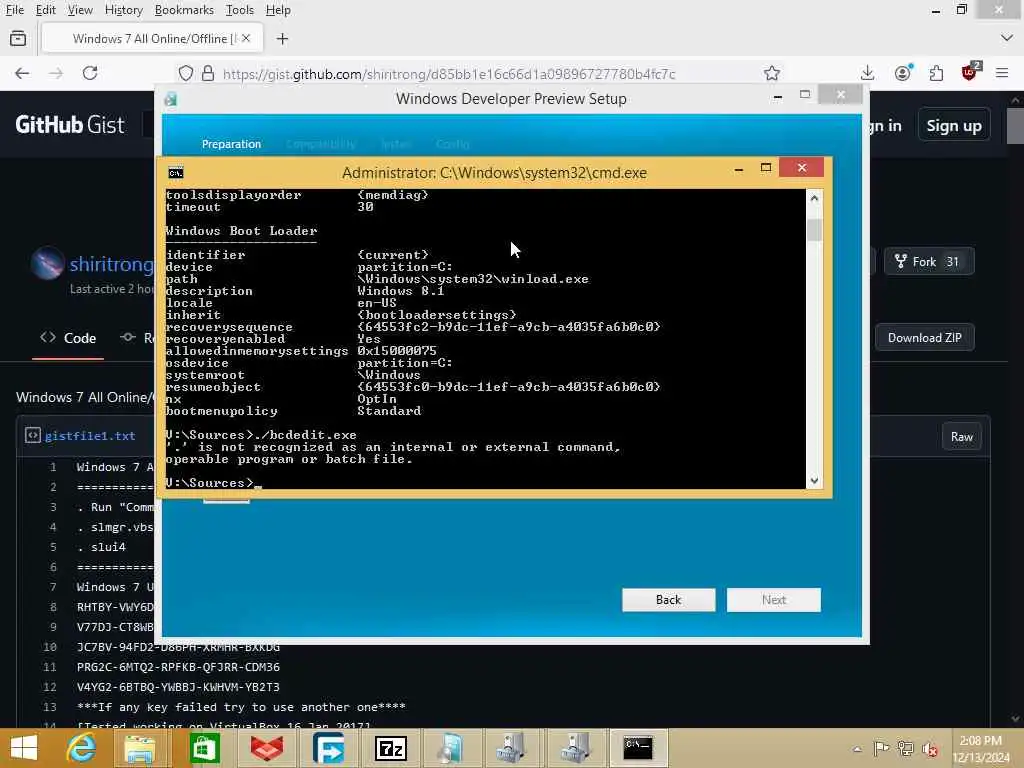The image size is (1024, 768).
Task: Open the Windows Start button
Action: [24, 748]
